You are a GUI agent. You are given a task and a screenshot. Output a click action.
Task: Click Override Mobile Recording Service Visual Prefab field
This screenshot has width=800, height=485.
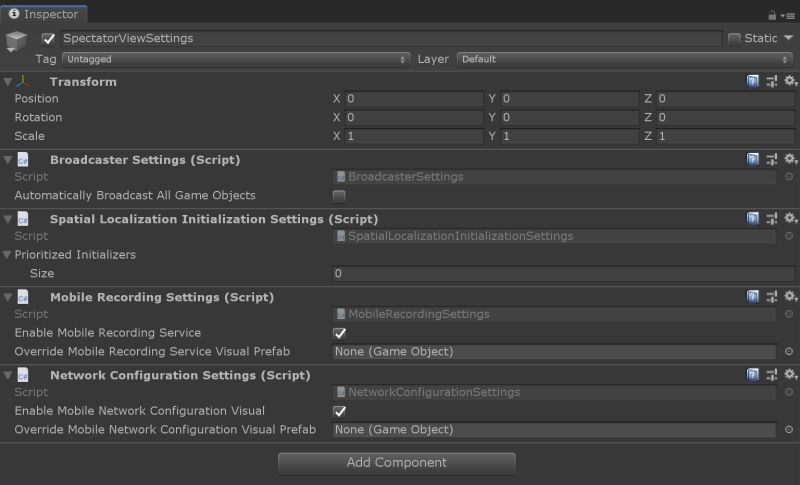[x=554, y=351]
